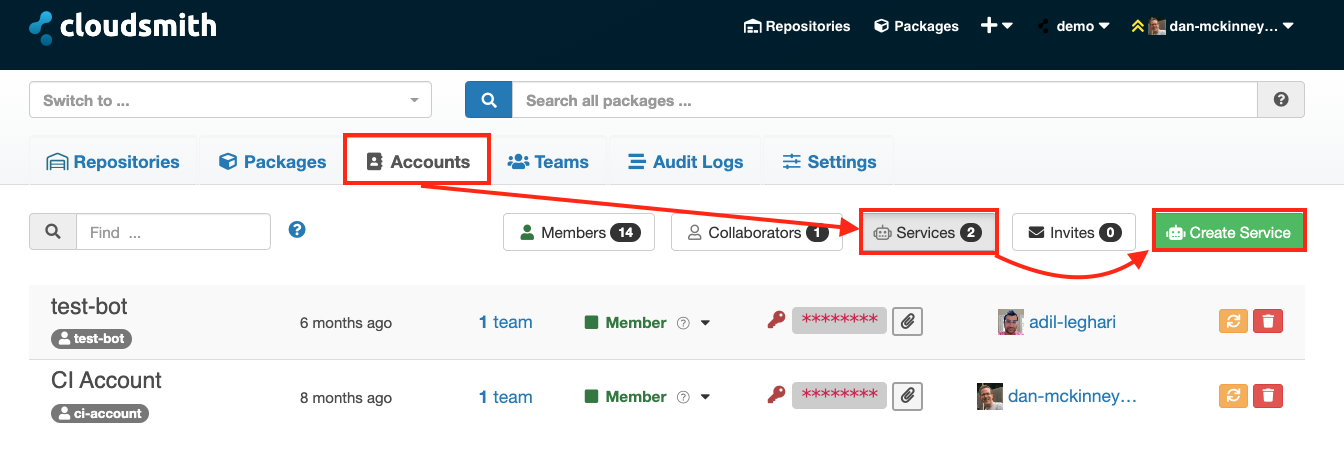The width and height of the screenshot is (1344, 458).
Task: Focus the Find accounts input field
Action: click(x=174, y=232)
